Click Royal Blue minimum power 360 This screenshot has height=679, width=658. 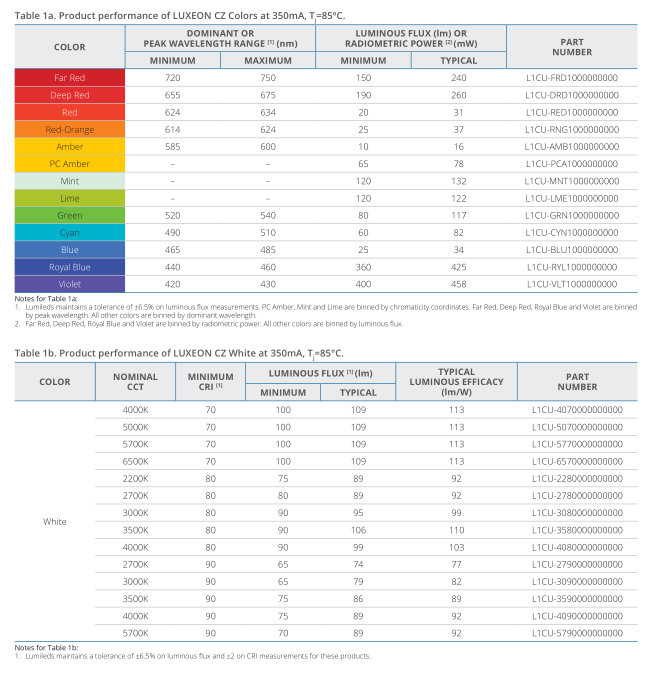click(363, 267)
